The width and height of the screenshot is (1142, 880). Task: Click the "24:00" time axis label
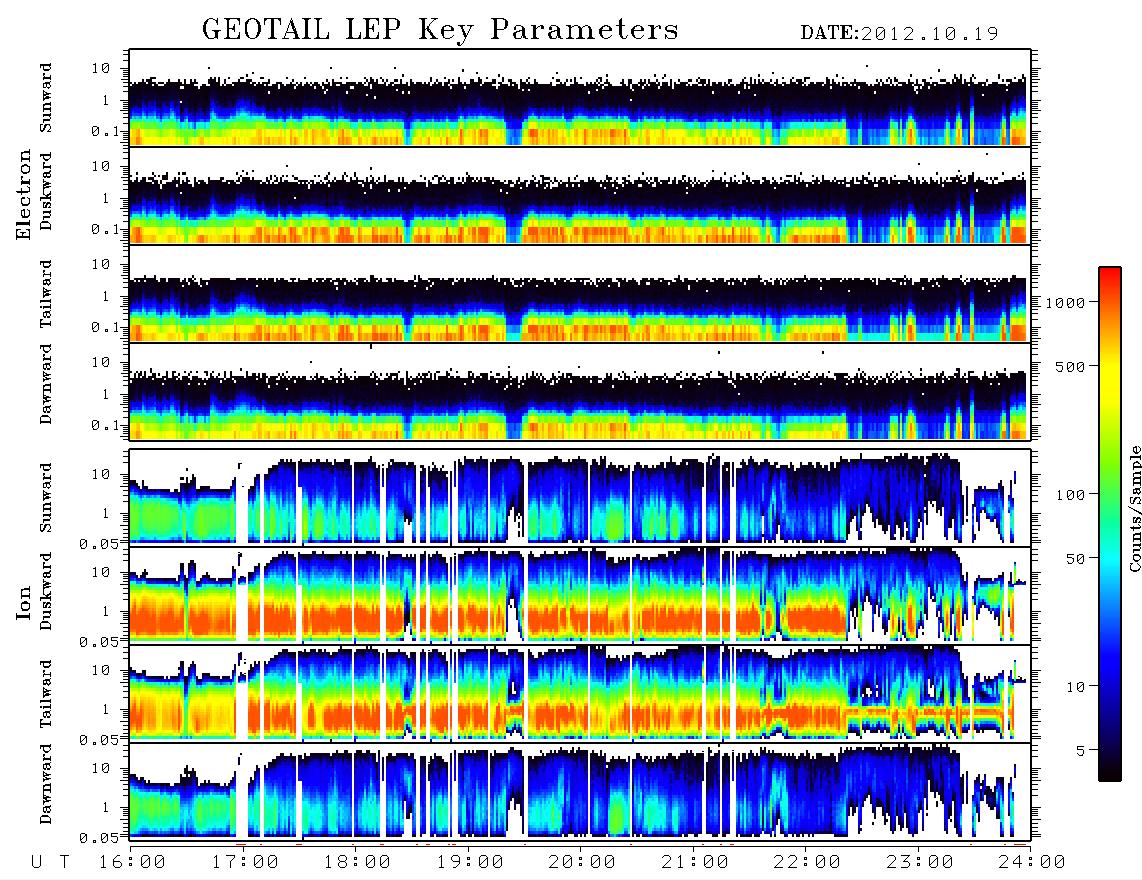coord(1032,862)
